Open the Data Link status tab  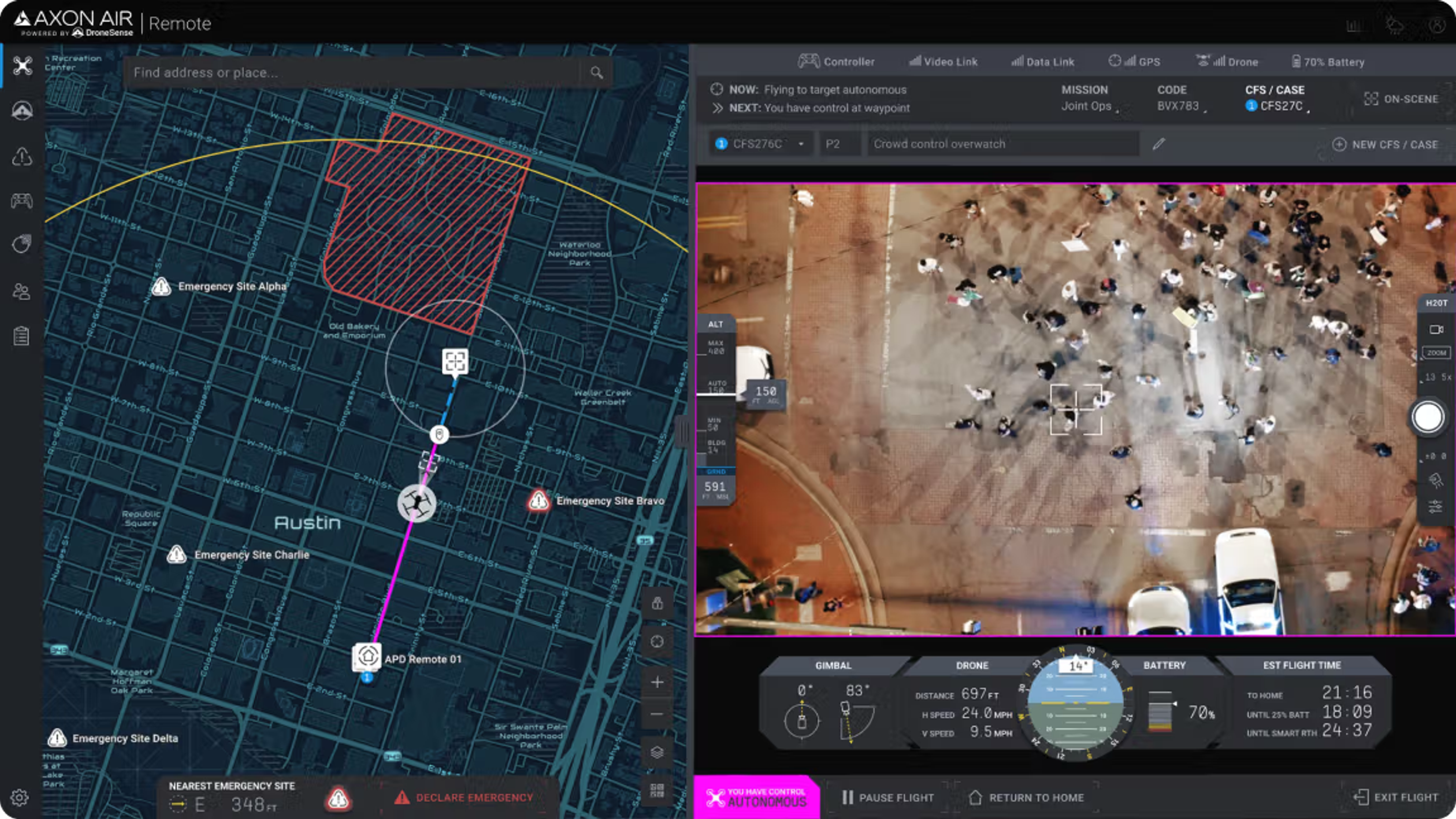[x=1042, y=61]
